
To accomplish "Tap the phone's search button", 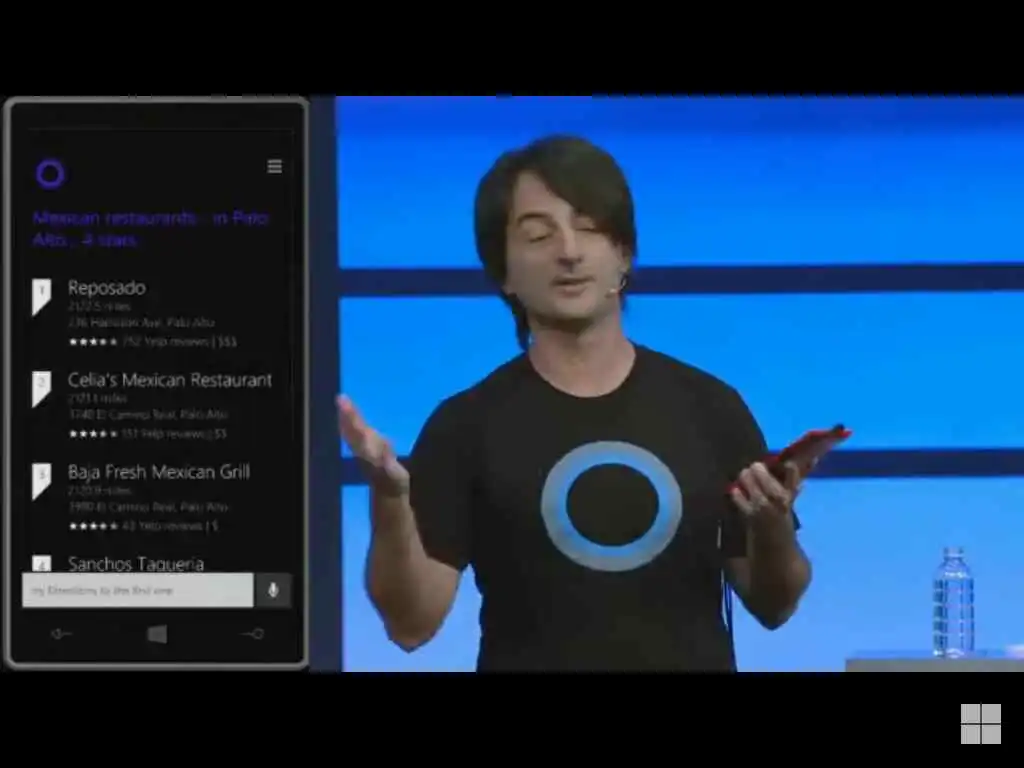I will [253, 633].
